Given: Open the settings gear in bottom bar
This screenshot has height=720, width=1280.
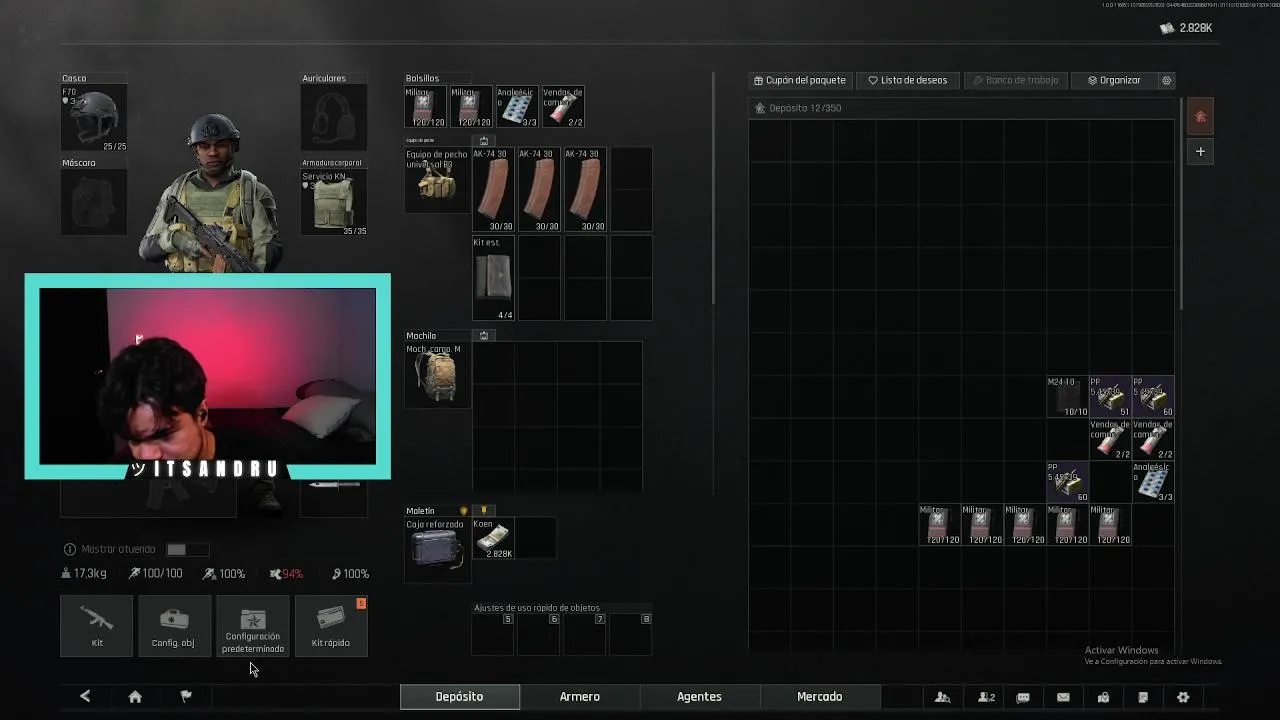Looking at the screenshot, I should [x=1183, y=697].
